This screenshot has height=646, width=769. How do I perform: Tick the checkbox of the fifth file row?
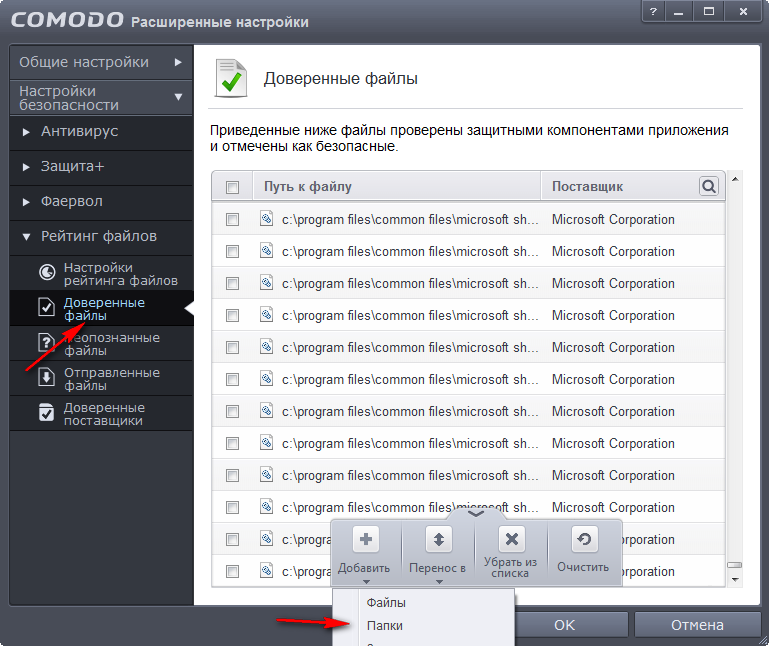[232, 347]
